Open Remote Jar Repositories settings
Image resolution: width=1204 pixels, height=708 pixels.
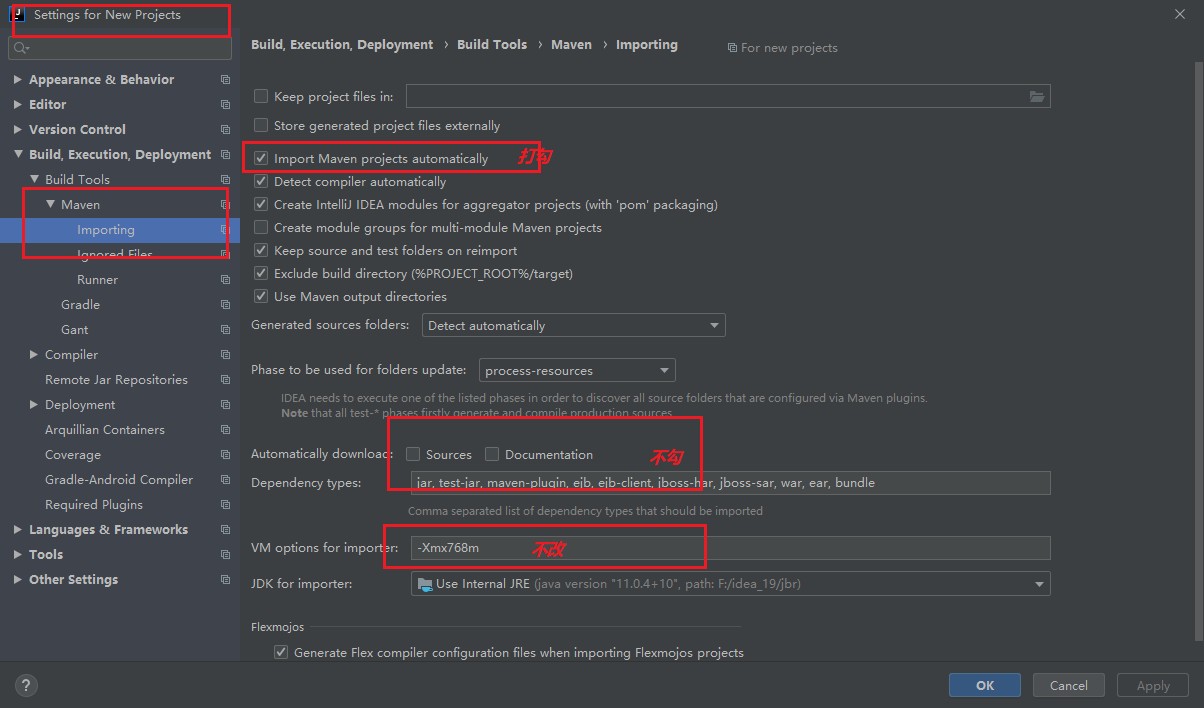[116, 380]
